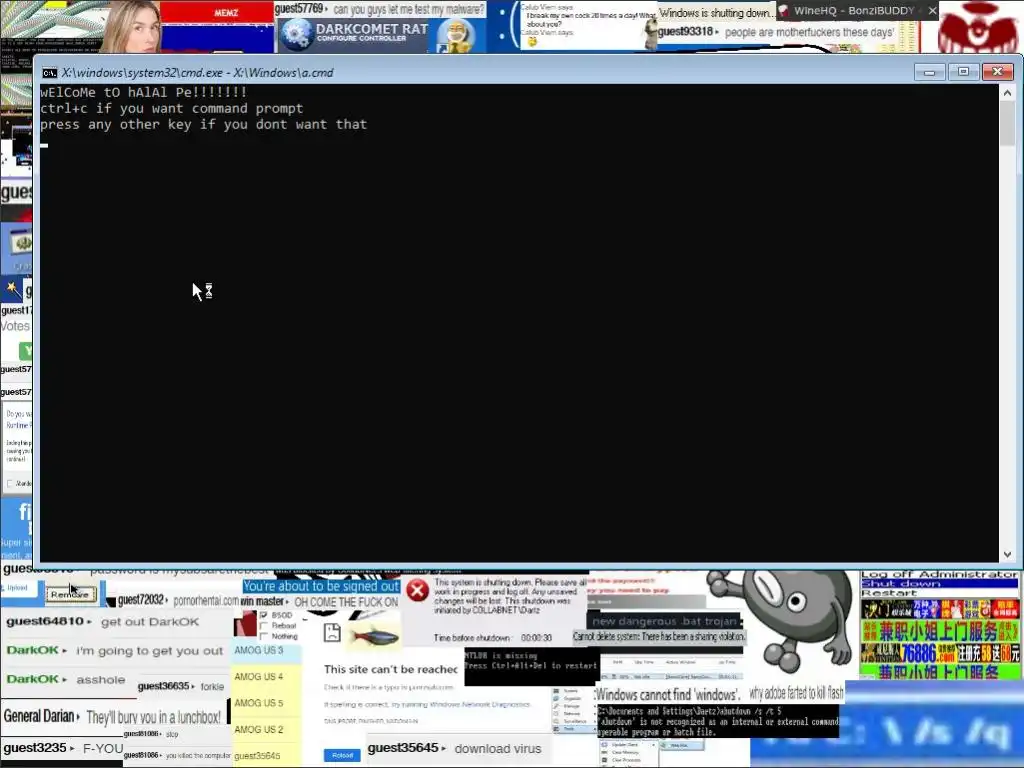Click the neon tetra fish thumbnail
1024x768 pixels.
tap(373, 635)
